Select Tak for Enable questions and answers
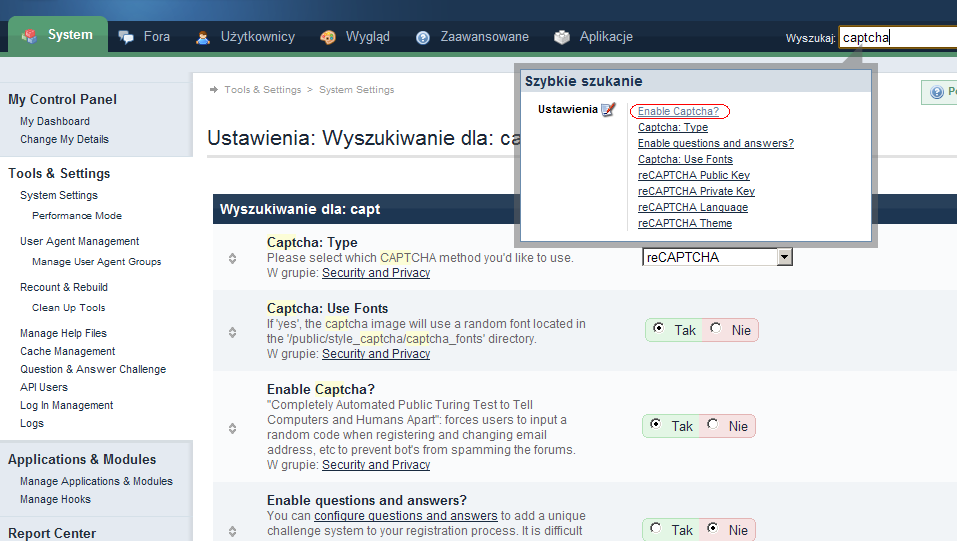Viewport: 957px width, 541px height. pyautogui.click(x=657, y=529)
